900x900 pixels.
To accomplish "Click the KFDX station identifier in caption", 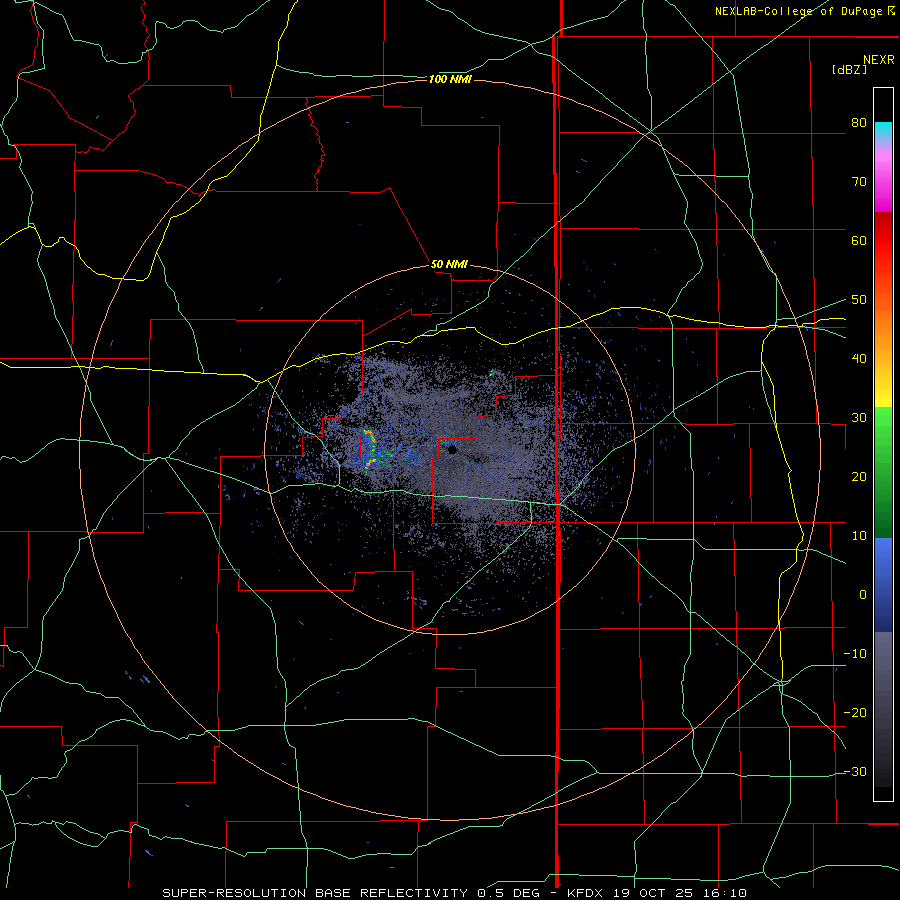I will click(x=587, y=893).
